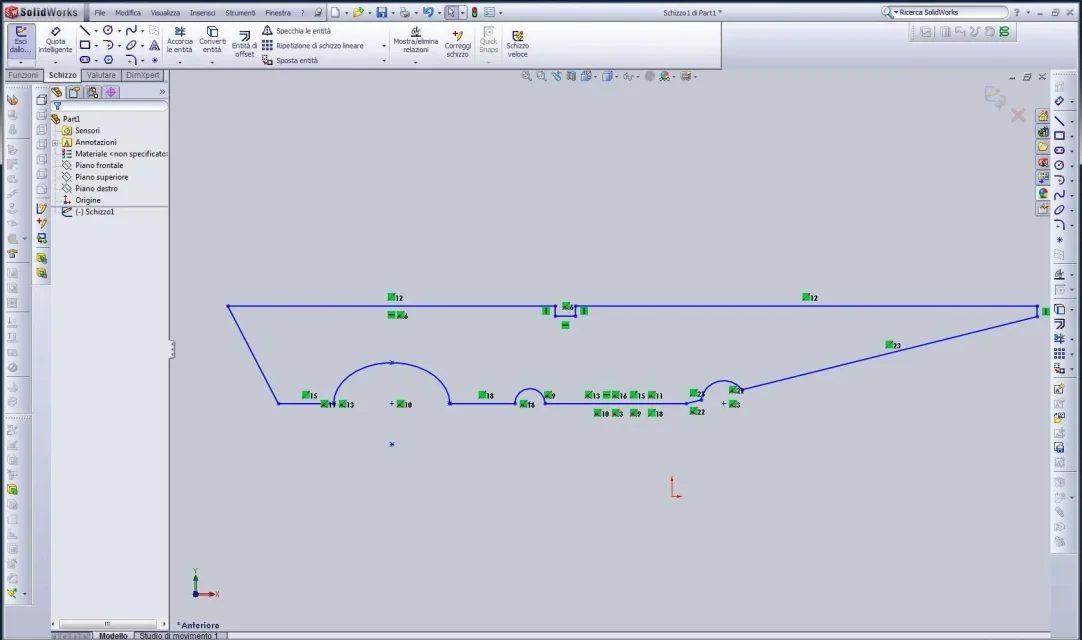Click the Print icon
This screenshot has width=1082, height=640.
pos(404,12)
